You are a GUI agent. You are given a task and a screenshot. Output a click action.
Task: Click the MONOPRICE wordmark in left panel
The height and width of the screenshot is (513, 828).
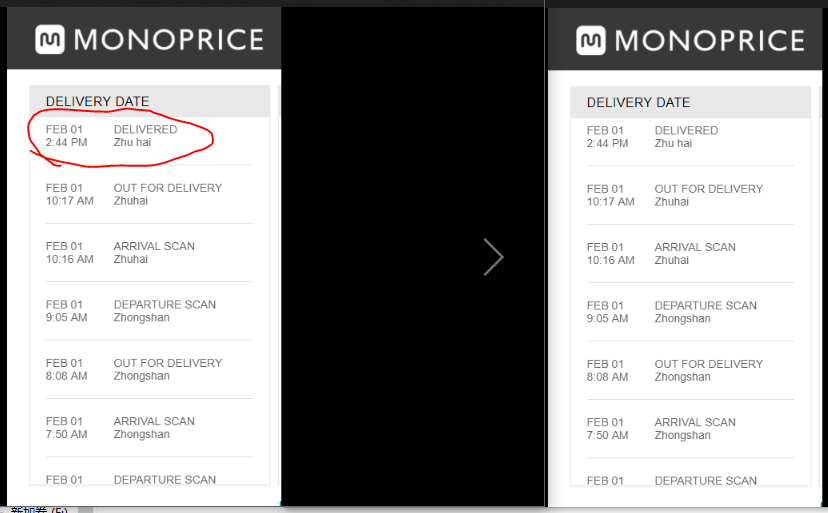pos(168,40)
